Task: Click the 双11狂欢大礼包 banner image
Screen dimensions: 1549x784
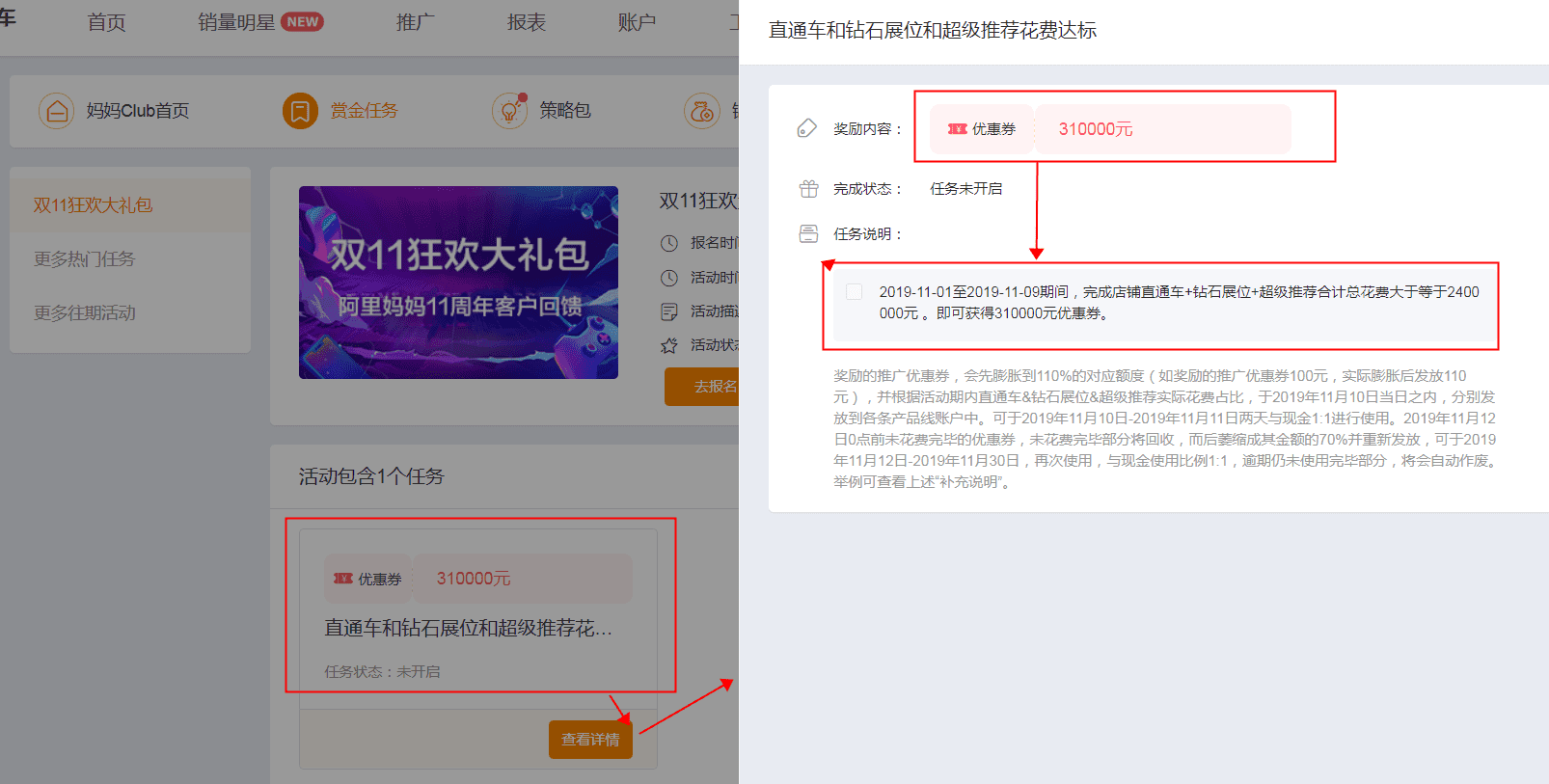Action: pyautogui.click(x=458, y=283)
